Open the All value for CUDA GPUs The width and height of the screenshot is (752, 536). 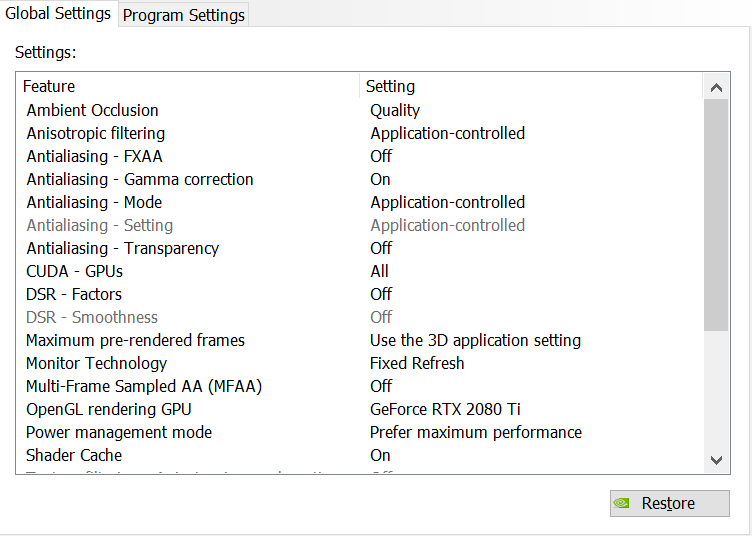pyautogui.click(x=379, y=271)
